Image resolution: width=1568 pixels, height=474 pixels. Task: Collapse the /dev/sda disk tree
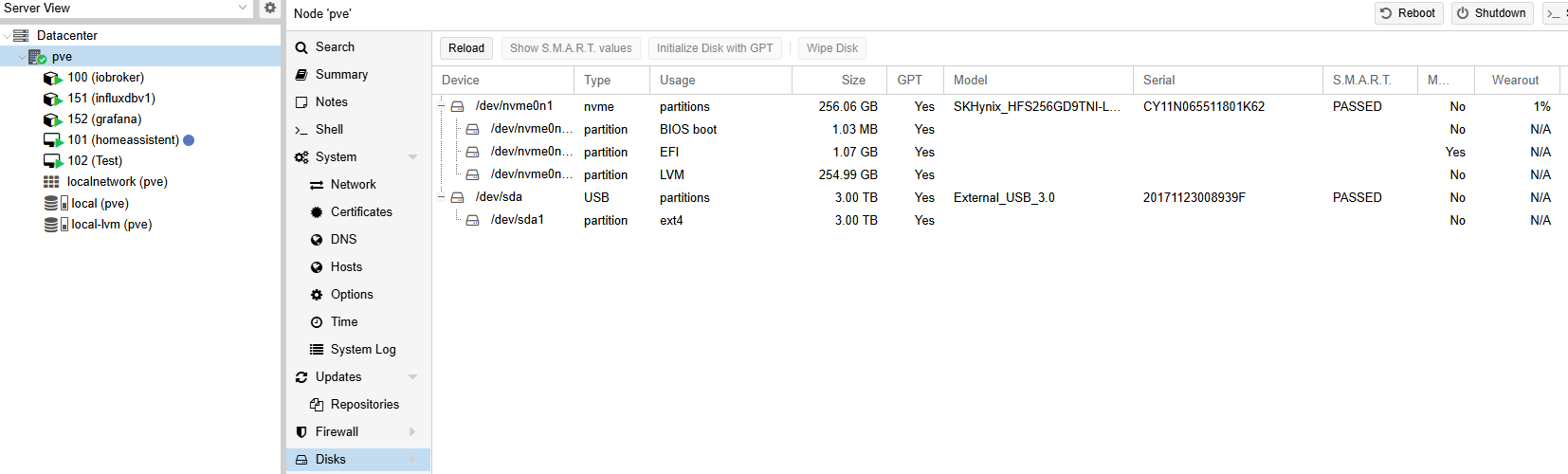(442, 197)
